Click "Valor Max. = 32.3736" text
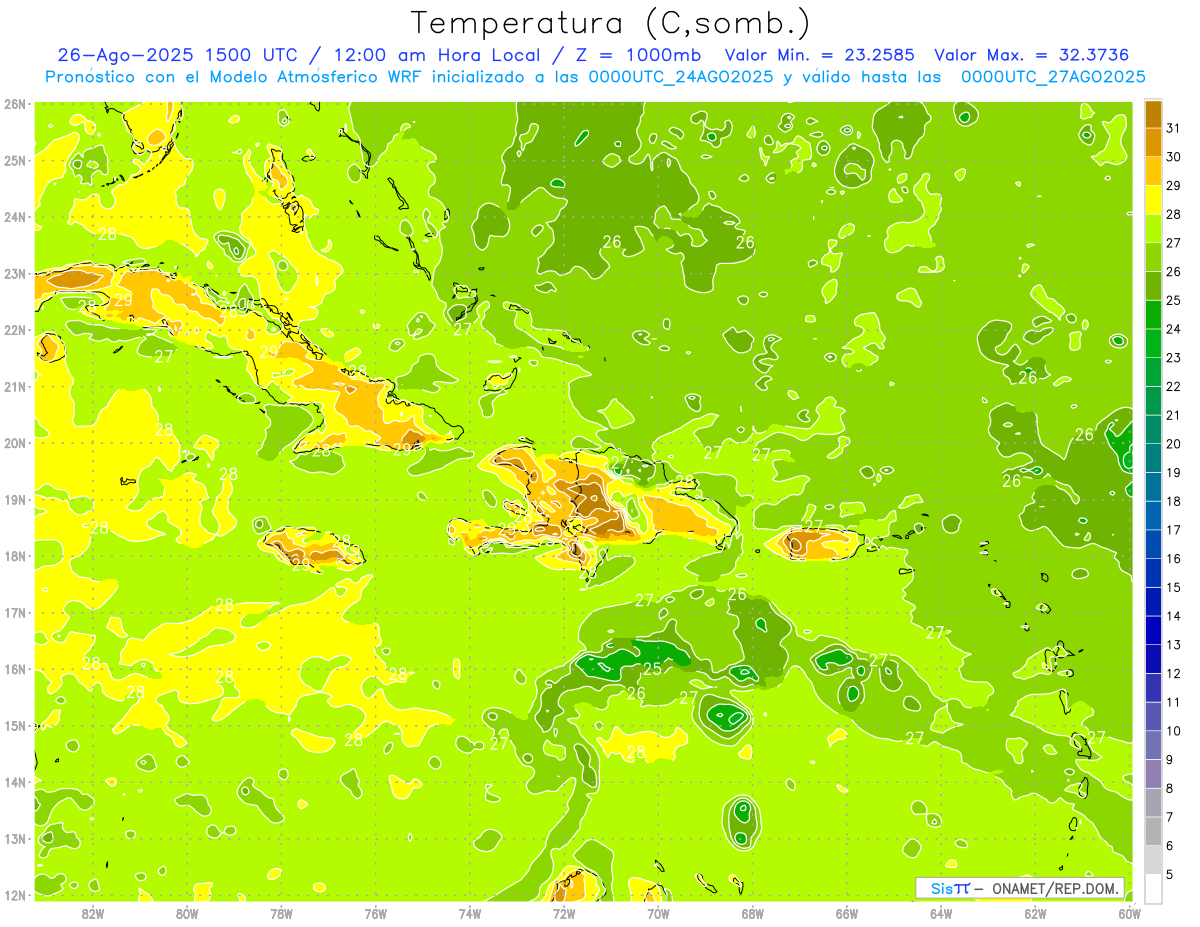This screenshot has height=927, width=1200. click(1032, 54)
